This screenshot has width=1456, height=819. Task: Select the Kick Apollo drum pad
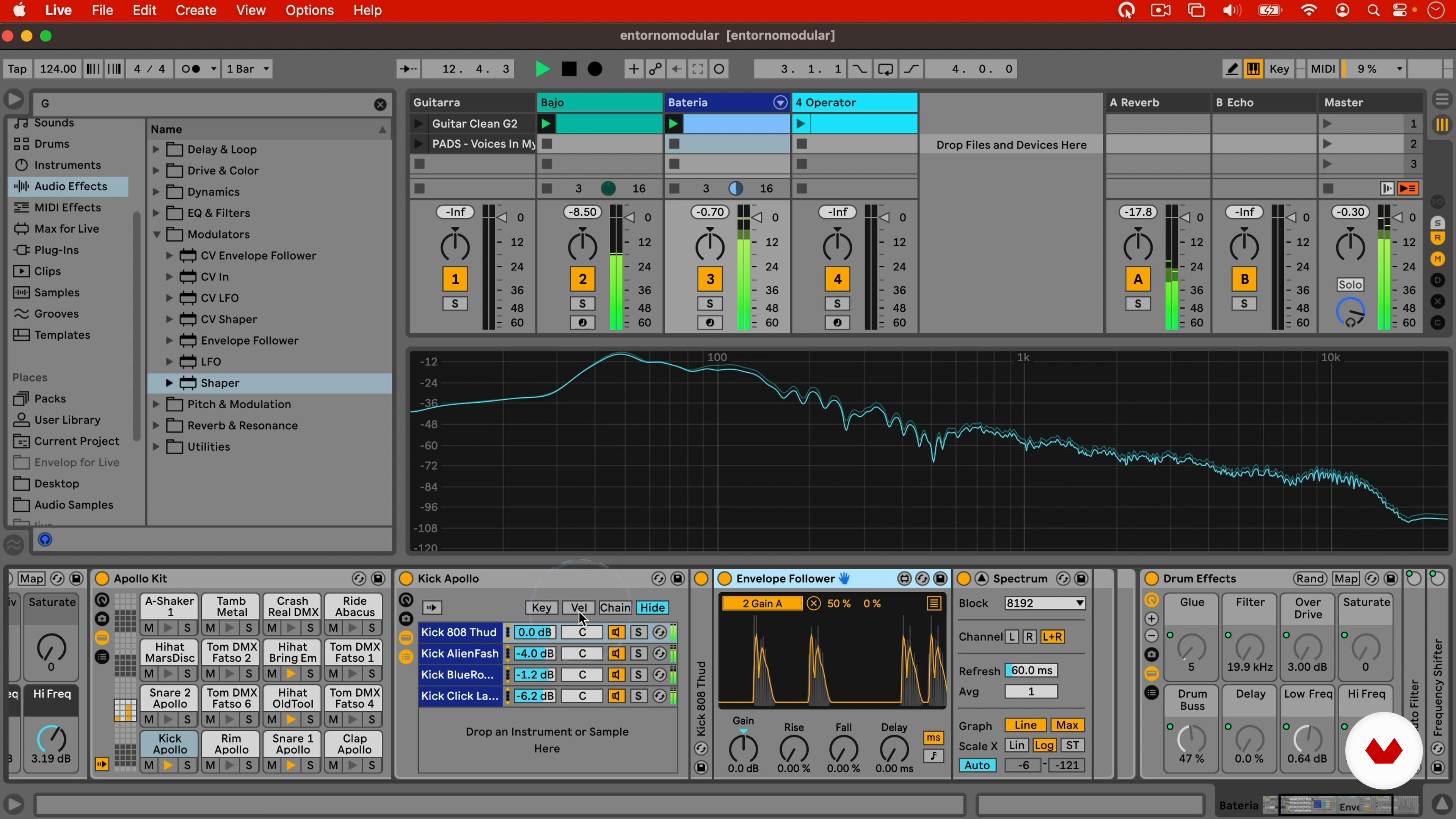[169, 744]
